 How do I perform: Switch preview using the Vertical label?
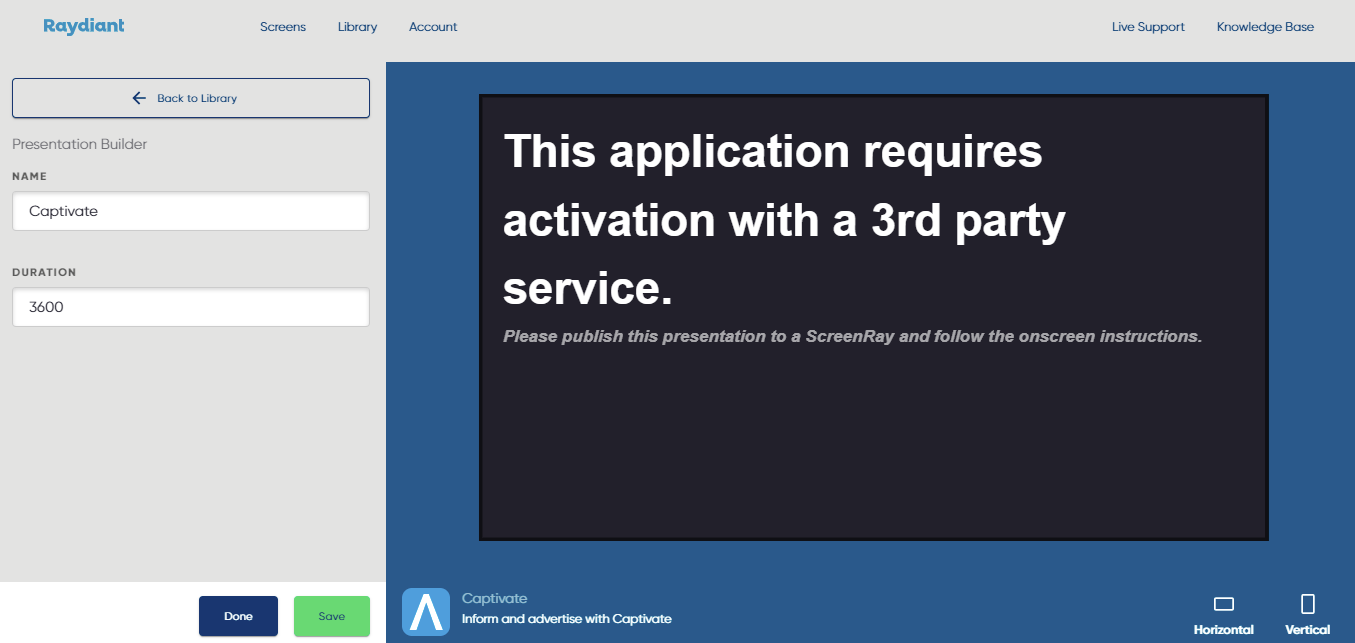[1307, 630]
